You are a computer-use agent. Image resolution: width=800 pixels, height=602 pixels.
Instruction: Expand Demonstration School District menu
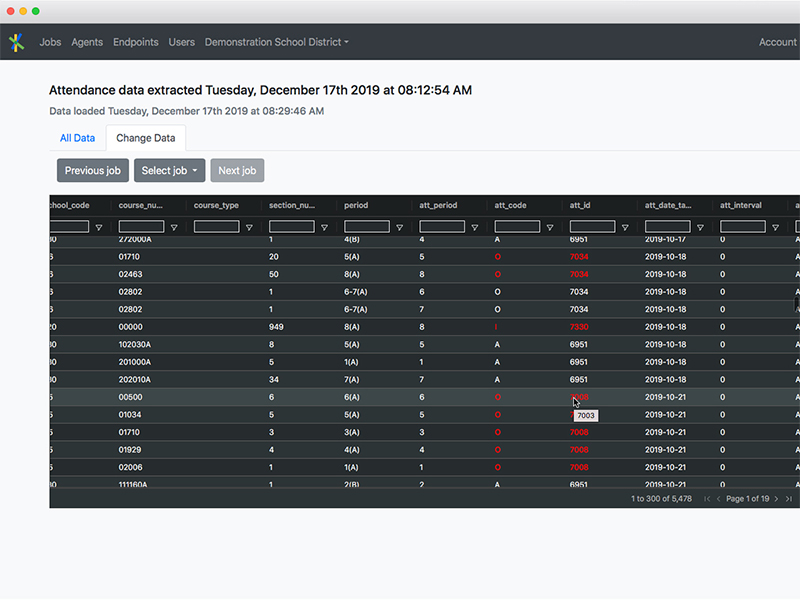276,42
